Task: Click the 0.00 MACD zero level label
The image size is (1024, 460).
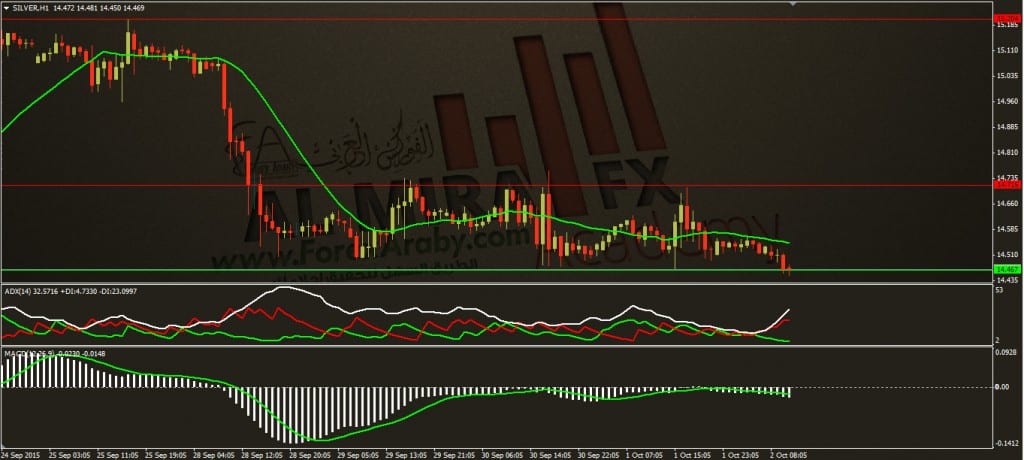Action: [1002, 387]
